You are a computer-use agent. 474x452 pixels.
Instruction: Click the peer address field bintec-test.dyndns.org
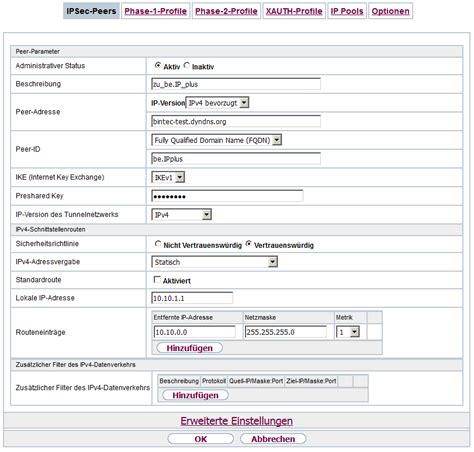[x=236, y=122]
